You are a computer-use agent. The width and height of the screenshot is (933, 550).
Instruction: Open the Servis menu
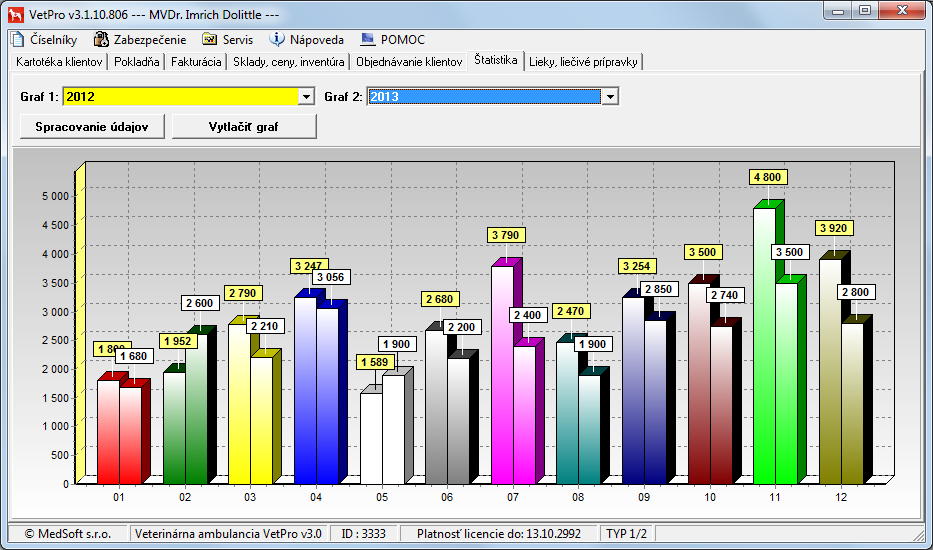click(238, 40)
